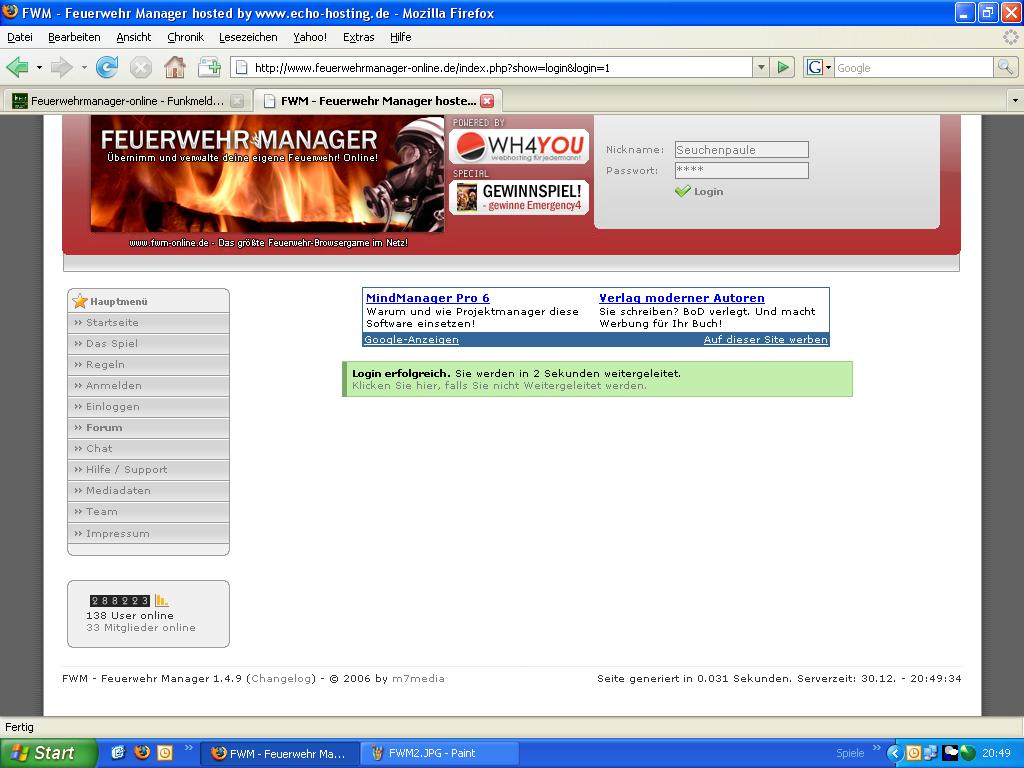Go to home page via house icon

click(x=174, y=67)
